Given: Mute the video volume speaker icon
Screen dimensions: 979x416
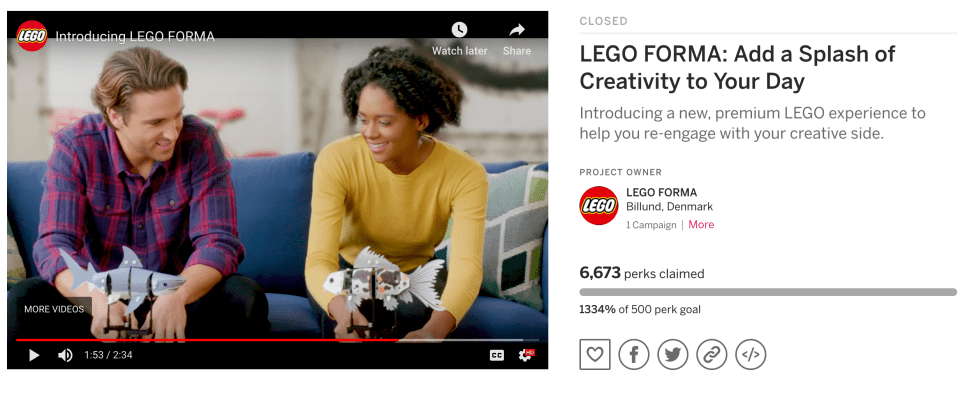Looking at the screenshot, I should [65, 355].
